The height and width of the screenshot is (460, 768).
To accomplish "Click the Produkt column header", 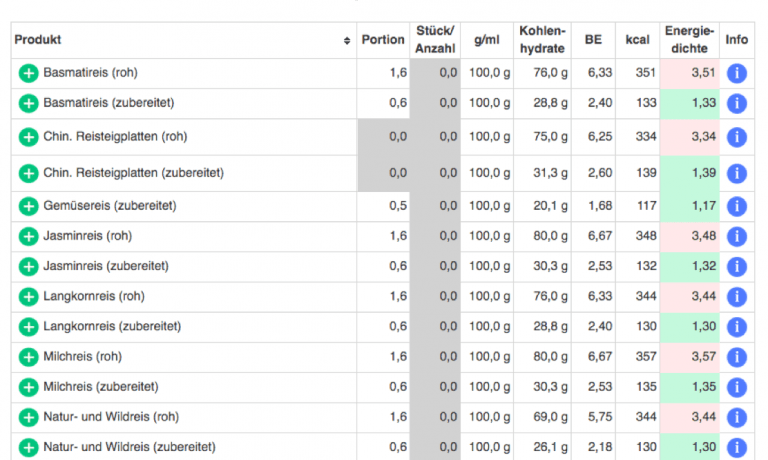I will pos(38,41).
